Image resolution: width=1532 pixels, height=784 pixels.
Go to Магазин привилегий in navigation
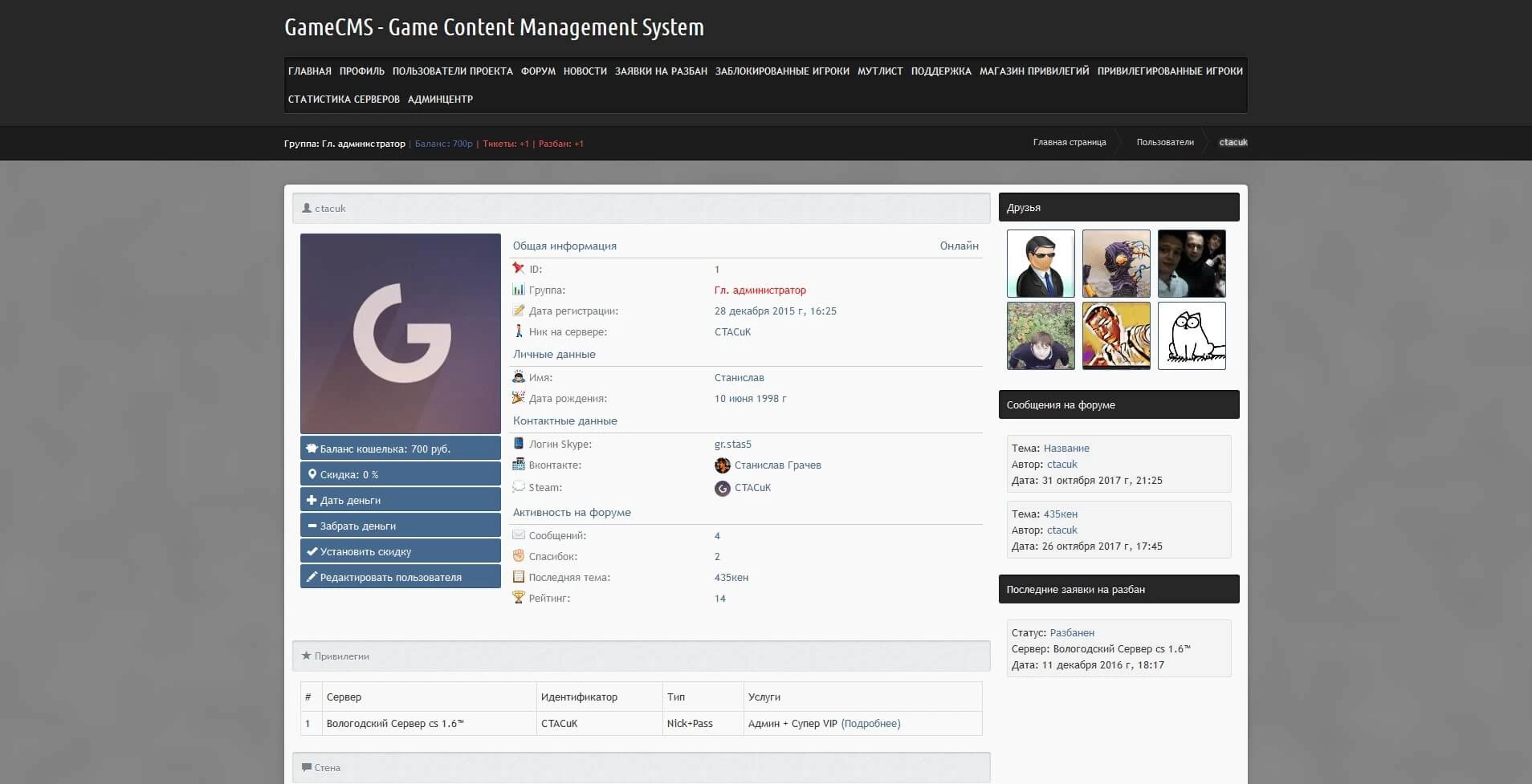tap(1034, 71)
